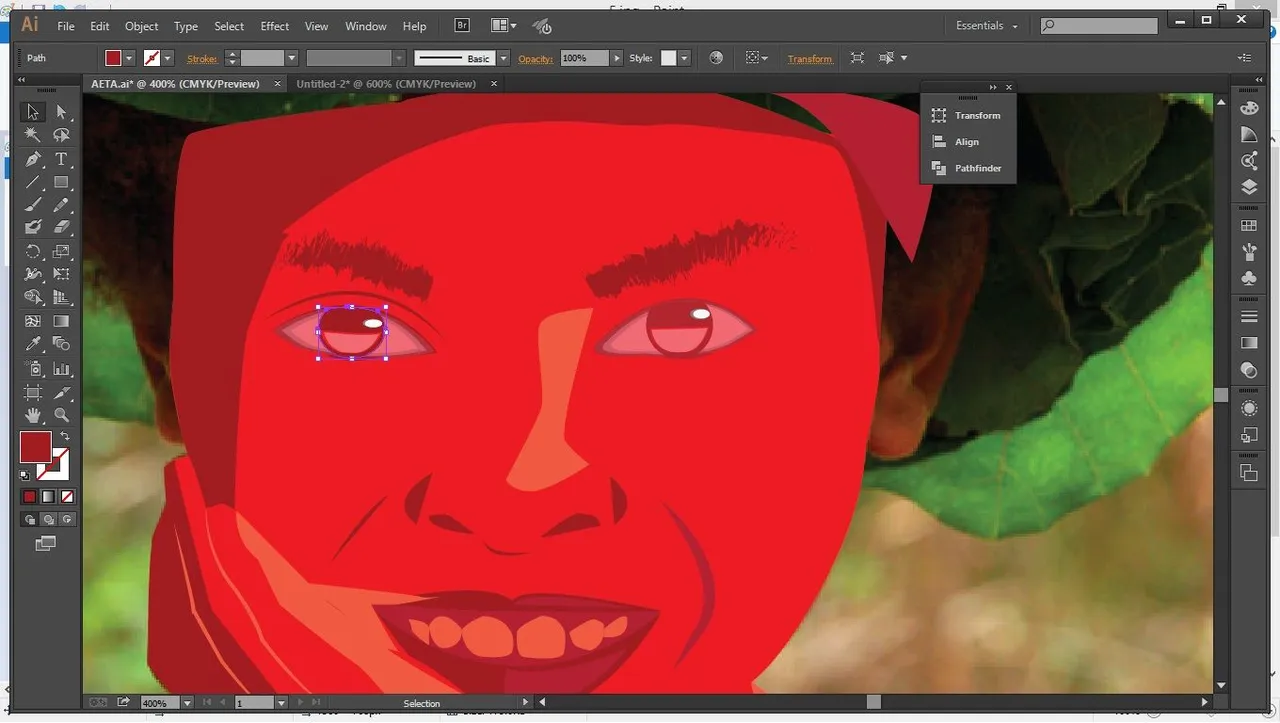Select the Eraser tool

point(61,228)
